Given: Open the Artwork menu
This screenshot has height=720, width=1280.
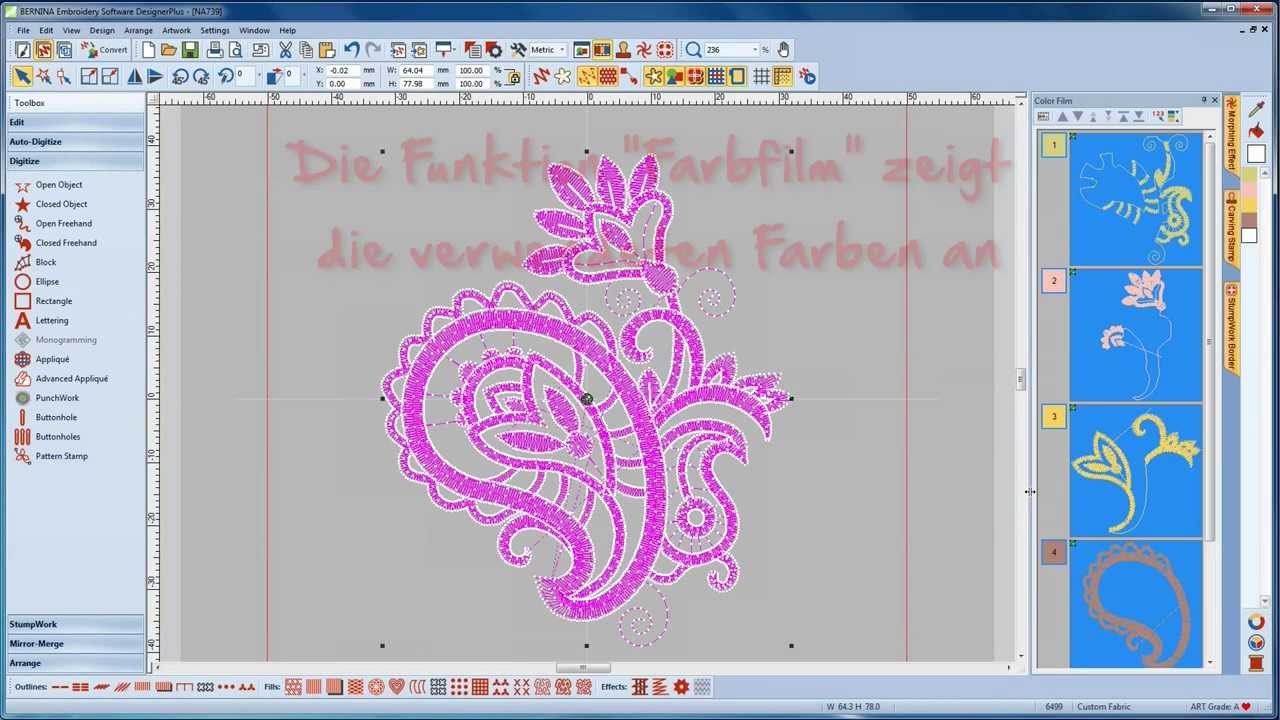Looking at the screenshot, I should click(x=176, y=30).
